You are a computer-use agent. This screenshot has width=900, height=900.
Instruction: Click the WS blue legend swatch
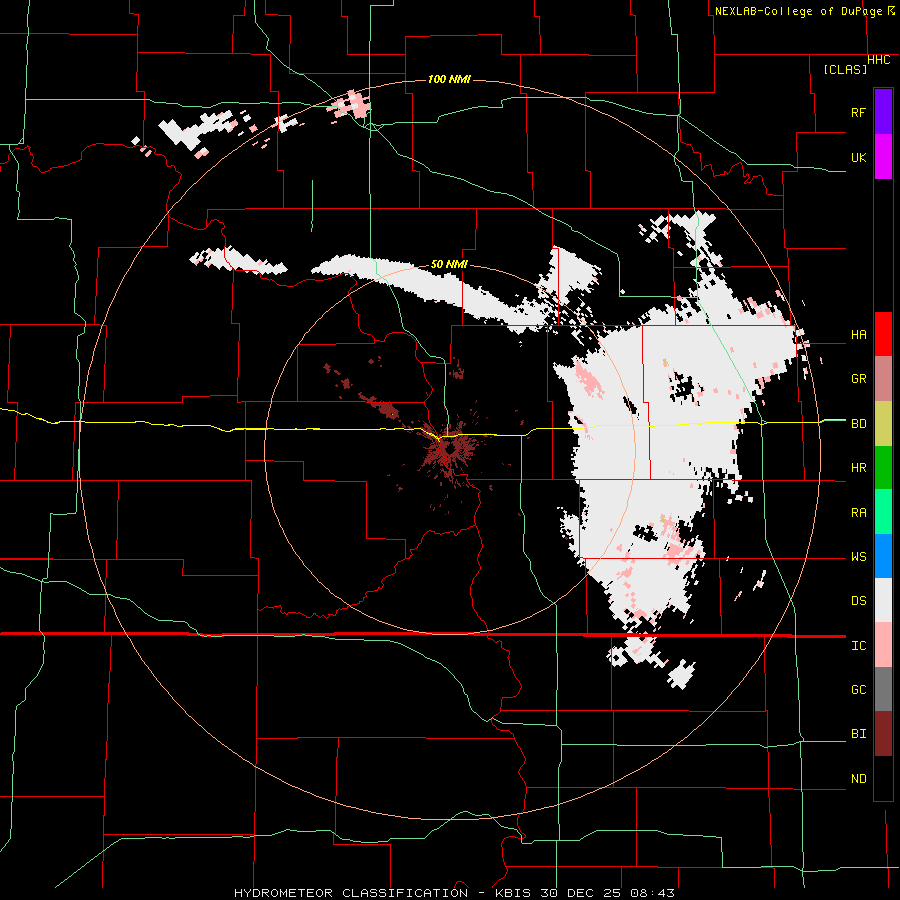[x=883, y=556]
